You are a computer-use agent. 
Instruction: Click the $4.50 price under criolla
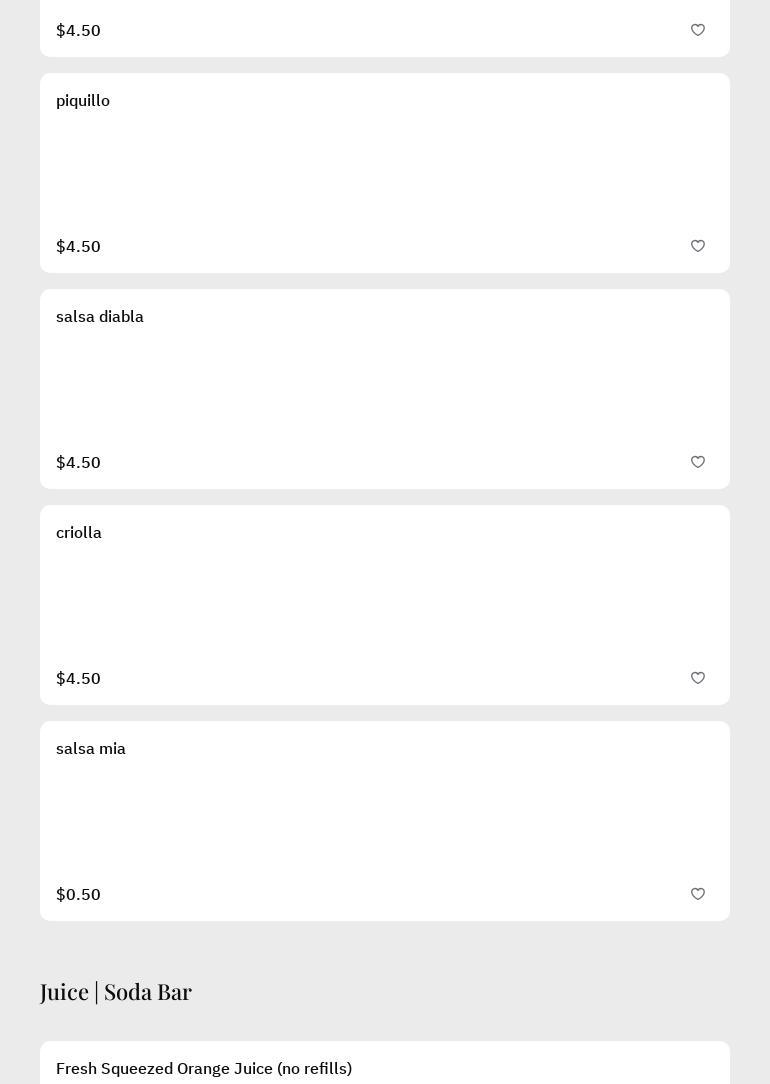coord(78,678)
